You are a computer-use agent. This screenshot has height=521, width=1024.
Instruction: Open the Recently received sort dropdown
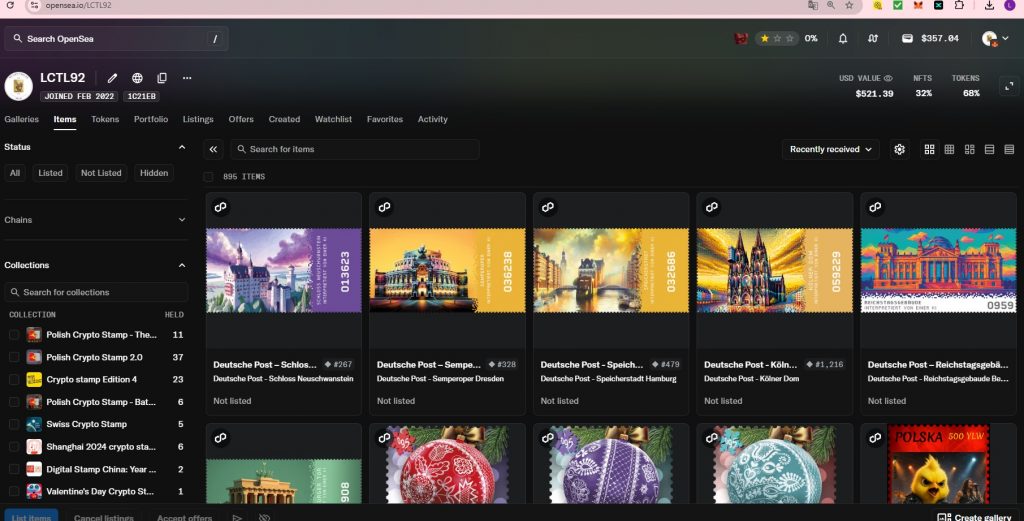click(830, 149)
